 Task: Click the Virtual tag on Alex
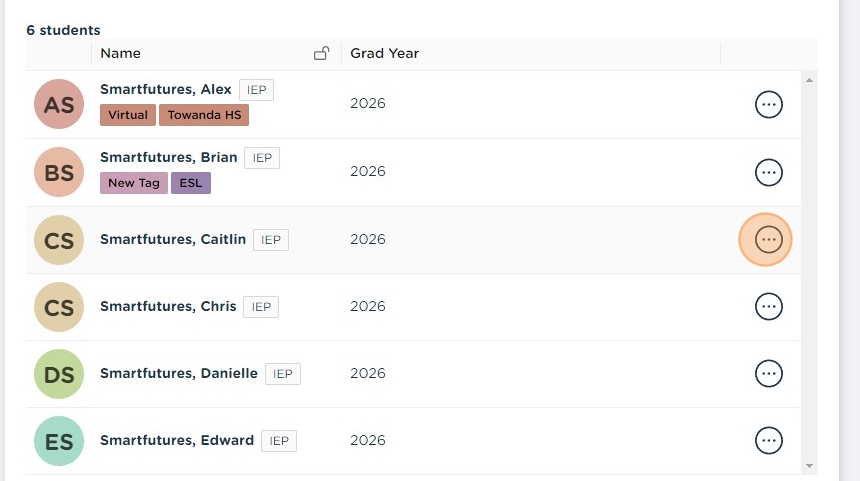(128, 115)
